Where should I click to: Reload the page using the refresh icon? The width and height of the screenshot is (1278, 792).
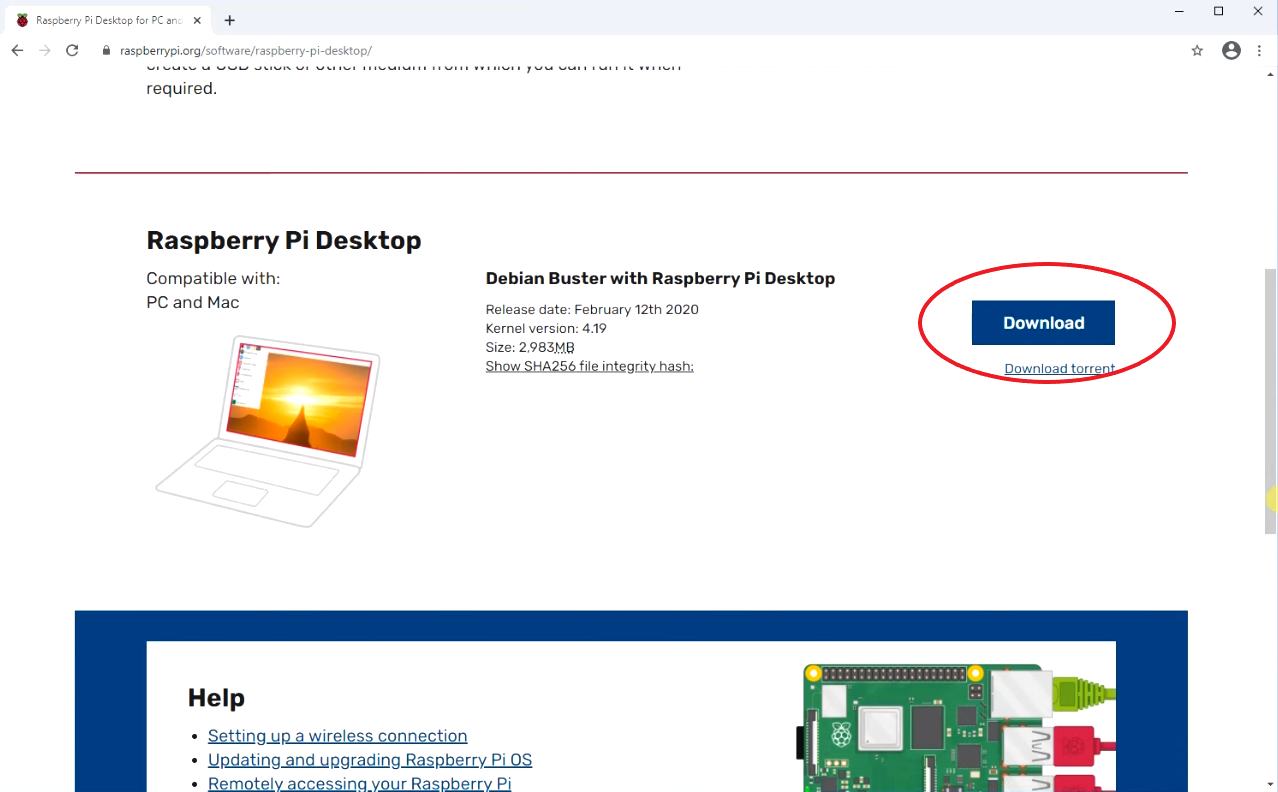[x=71, y=50]
